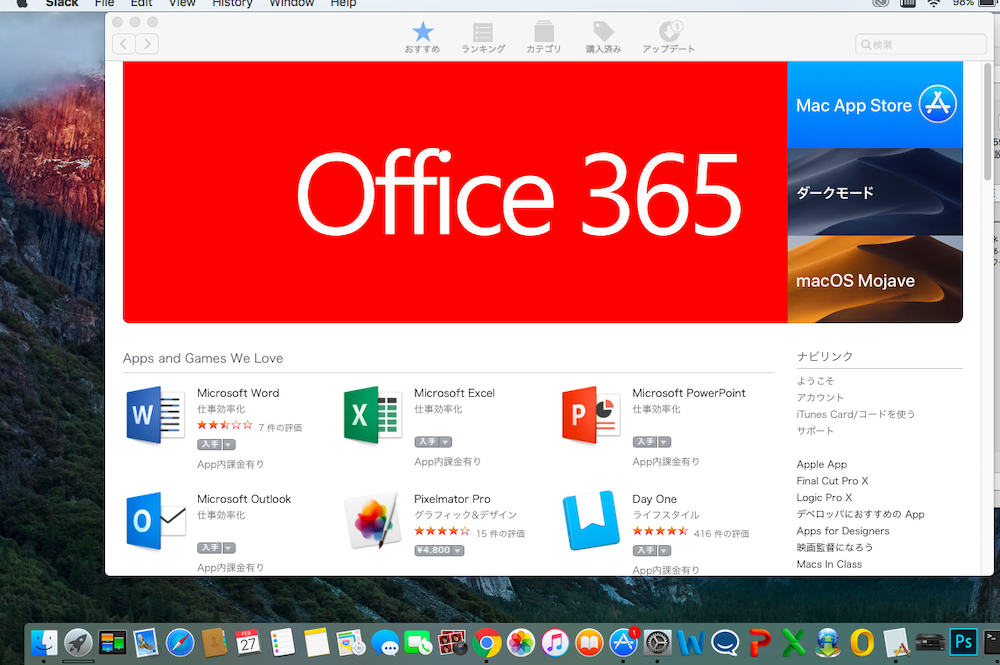Screen dimensions: 1000x665
Task: Open Finder from the Dock
Action: pos(43,643)
